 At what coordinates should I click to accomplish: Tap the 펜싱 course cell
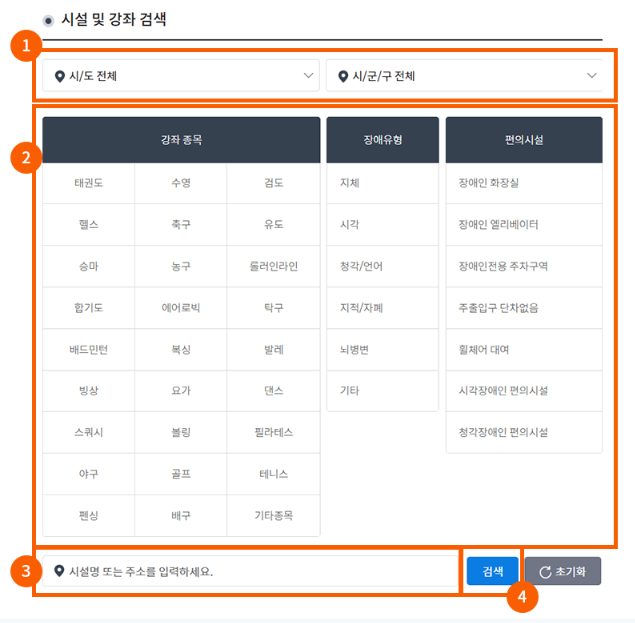point(89,516)
